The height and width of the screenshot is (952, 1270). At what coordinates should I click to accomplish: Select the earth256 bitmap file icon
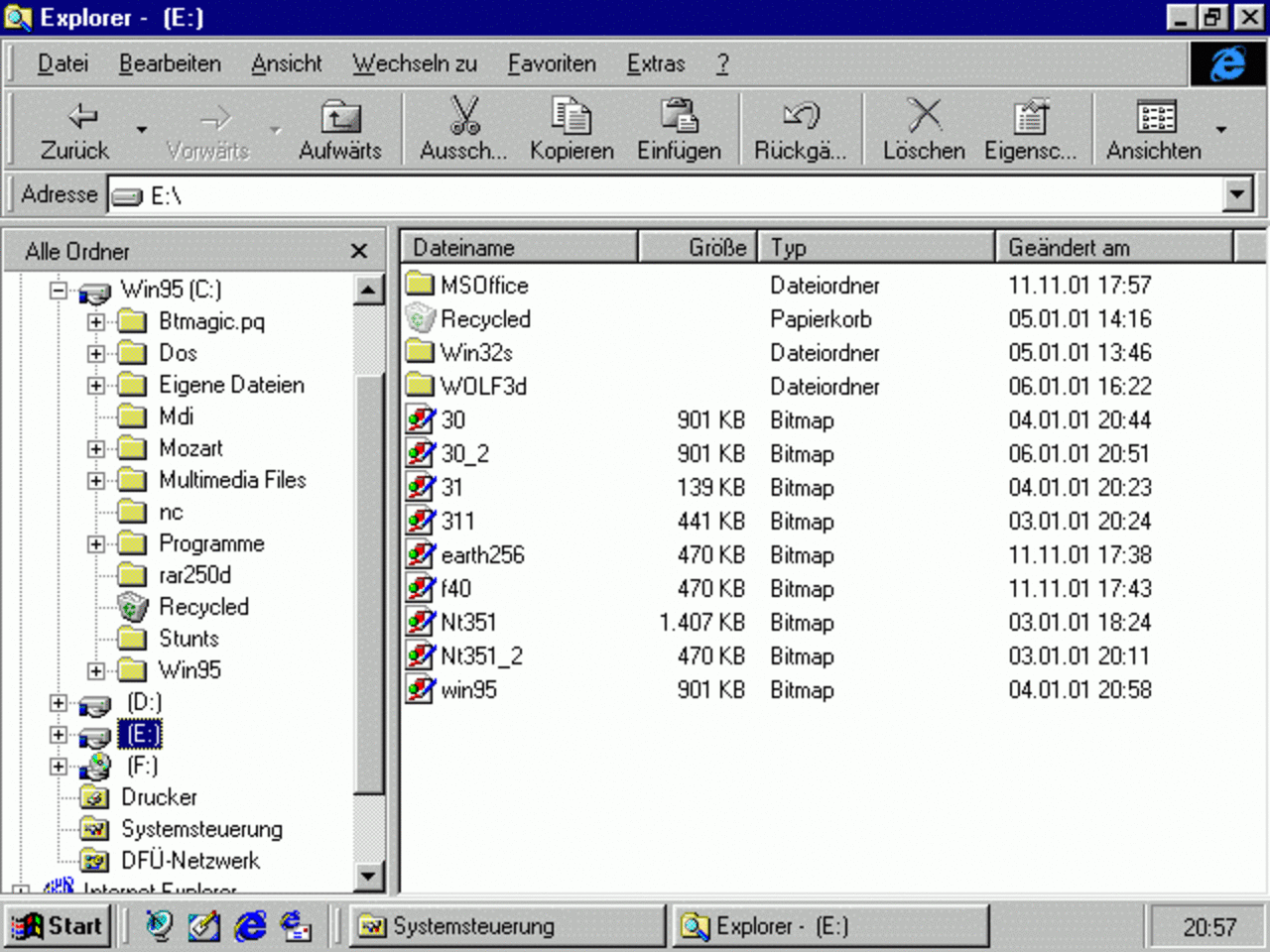pos(421,554)
